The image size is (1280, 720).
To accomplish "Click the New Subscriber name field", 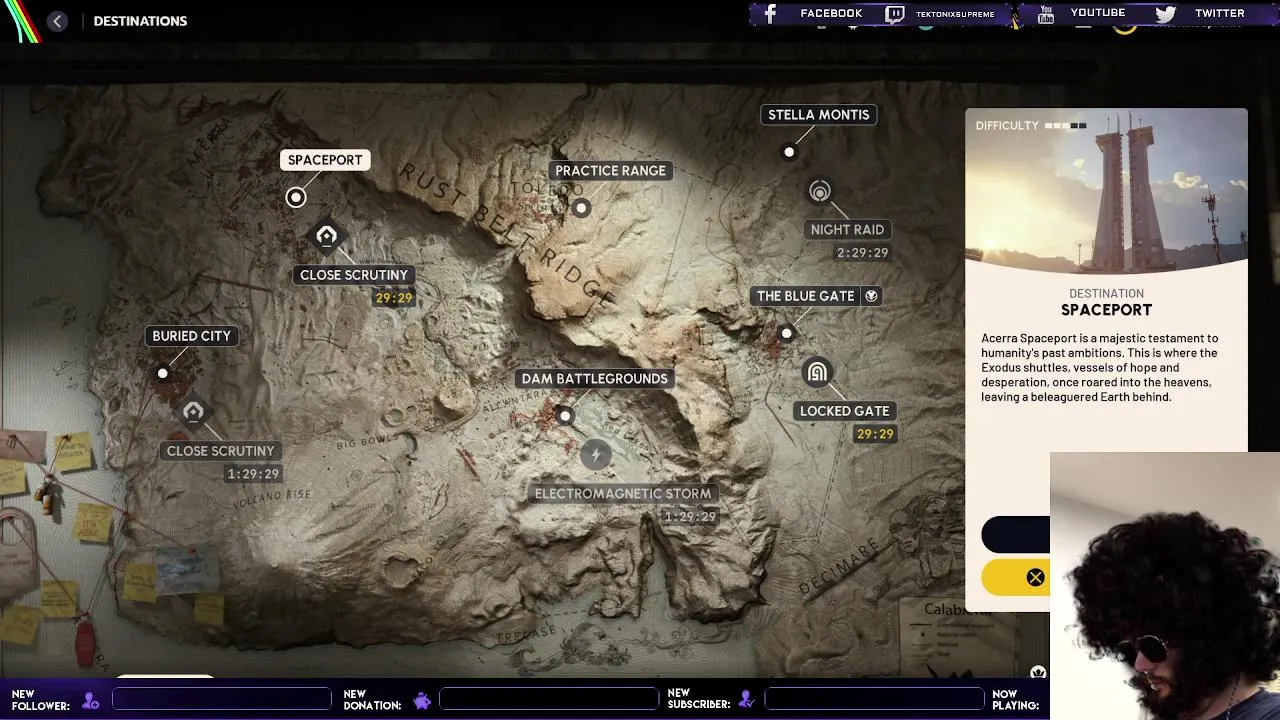I will pos(875,699).
